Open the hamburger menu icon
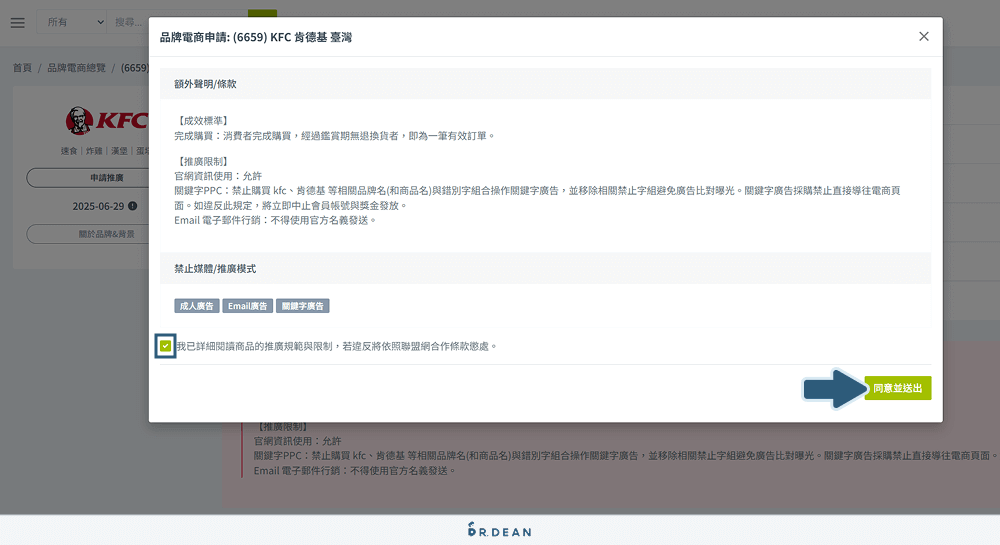This screenshot has height=545, width=1000. click(x=18, y=23)
